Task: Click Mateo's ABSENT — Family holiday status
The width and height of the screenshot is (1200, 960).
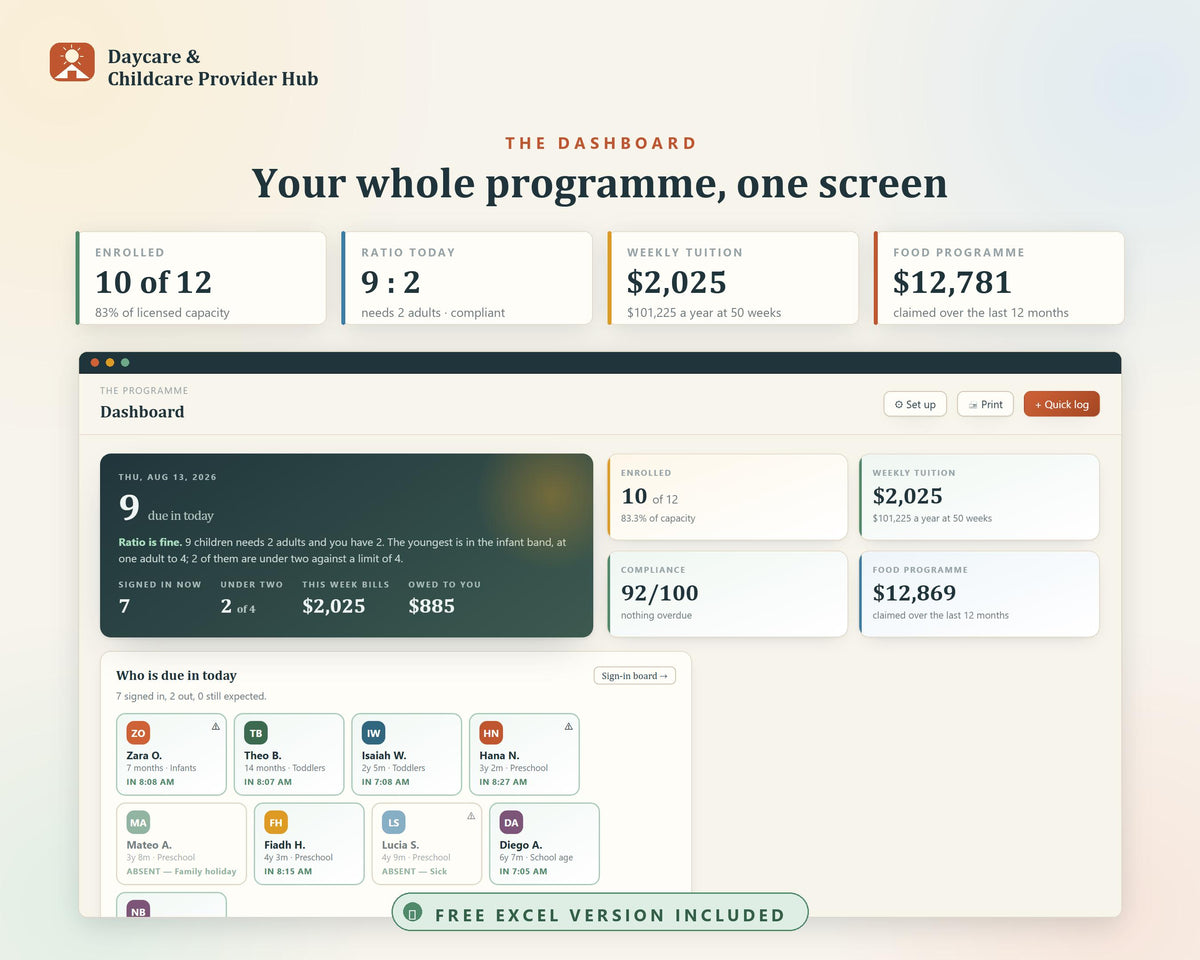Action: coord(181,871)
